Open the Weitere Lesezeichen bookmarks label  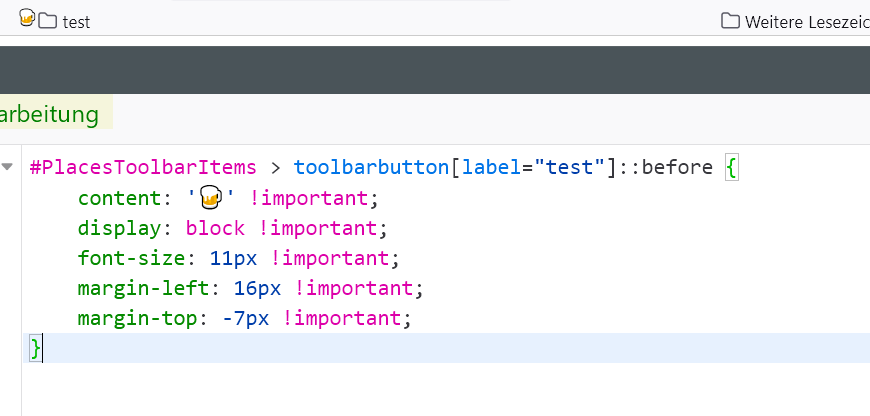click(807, 21)
